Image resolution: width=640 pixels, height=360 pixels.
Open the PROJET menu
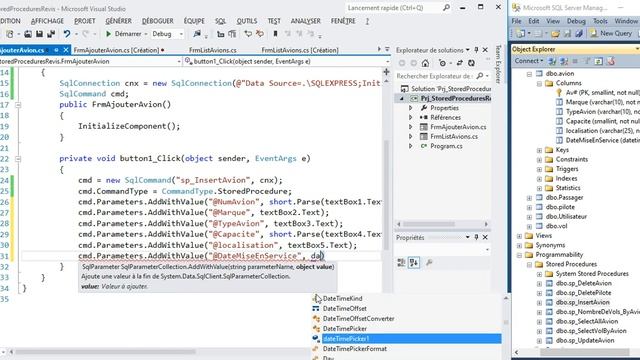point(84,21)
